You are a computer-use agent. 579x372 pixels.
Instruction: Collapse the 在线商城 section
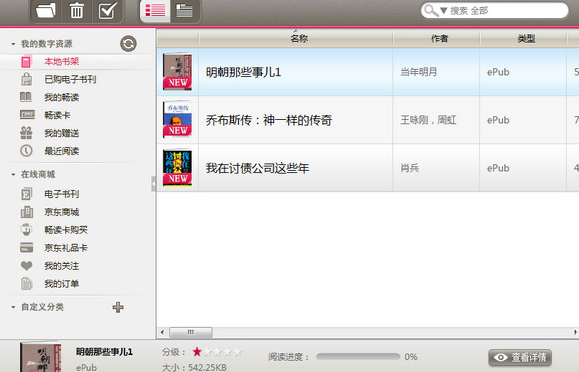(13, 174)
